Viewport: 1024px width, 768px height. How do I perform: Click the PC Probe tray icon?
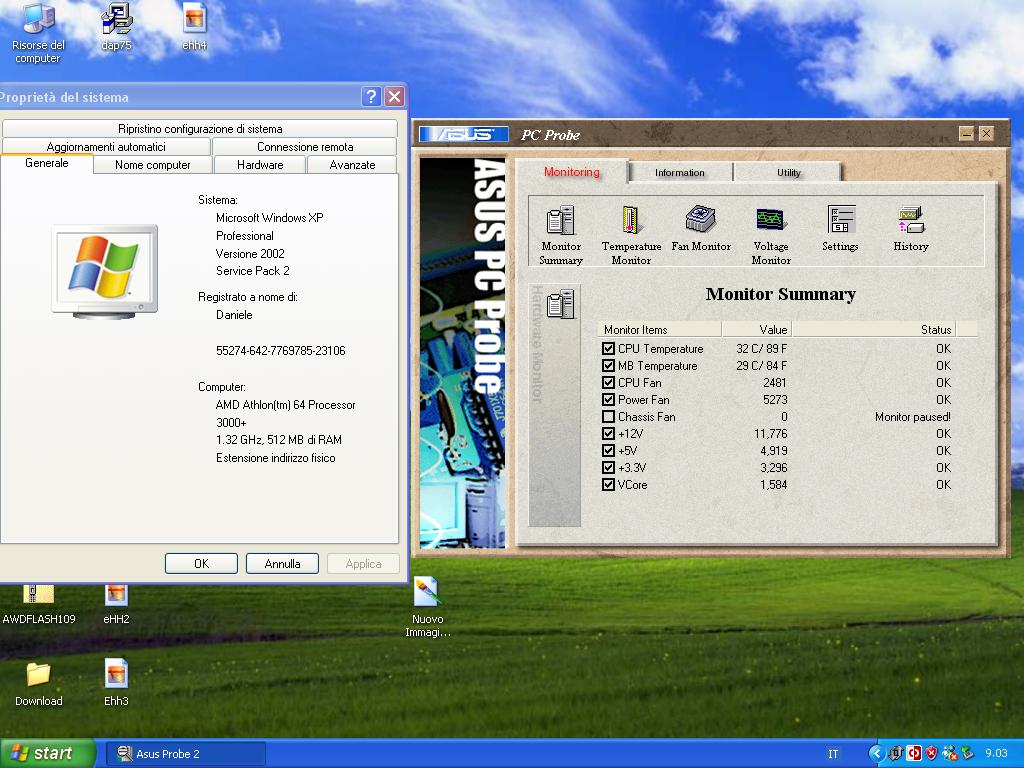[x=896, y=753]
